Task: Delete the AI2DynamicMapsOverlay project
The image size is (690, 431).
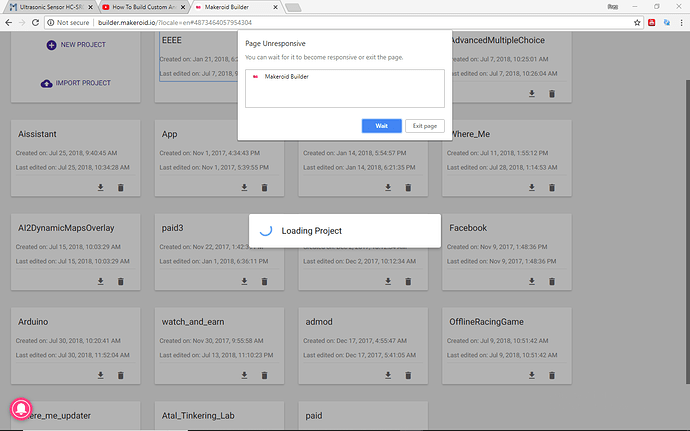Action: click(x=121, y=281)
